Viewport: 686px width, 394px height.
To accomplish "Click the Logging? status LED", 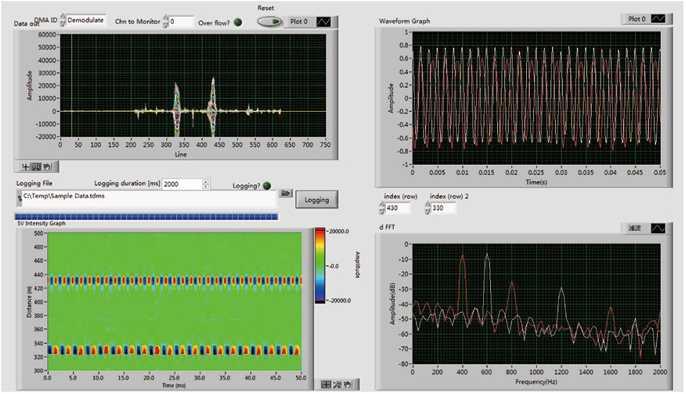I will (x=267, y=186).
